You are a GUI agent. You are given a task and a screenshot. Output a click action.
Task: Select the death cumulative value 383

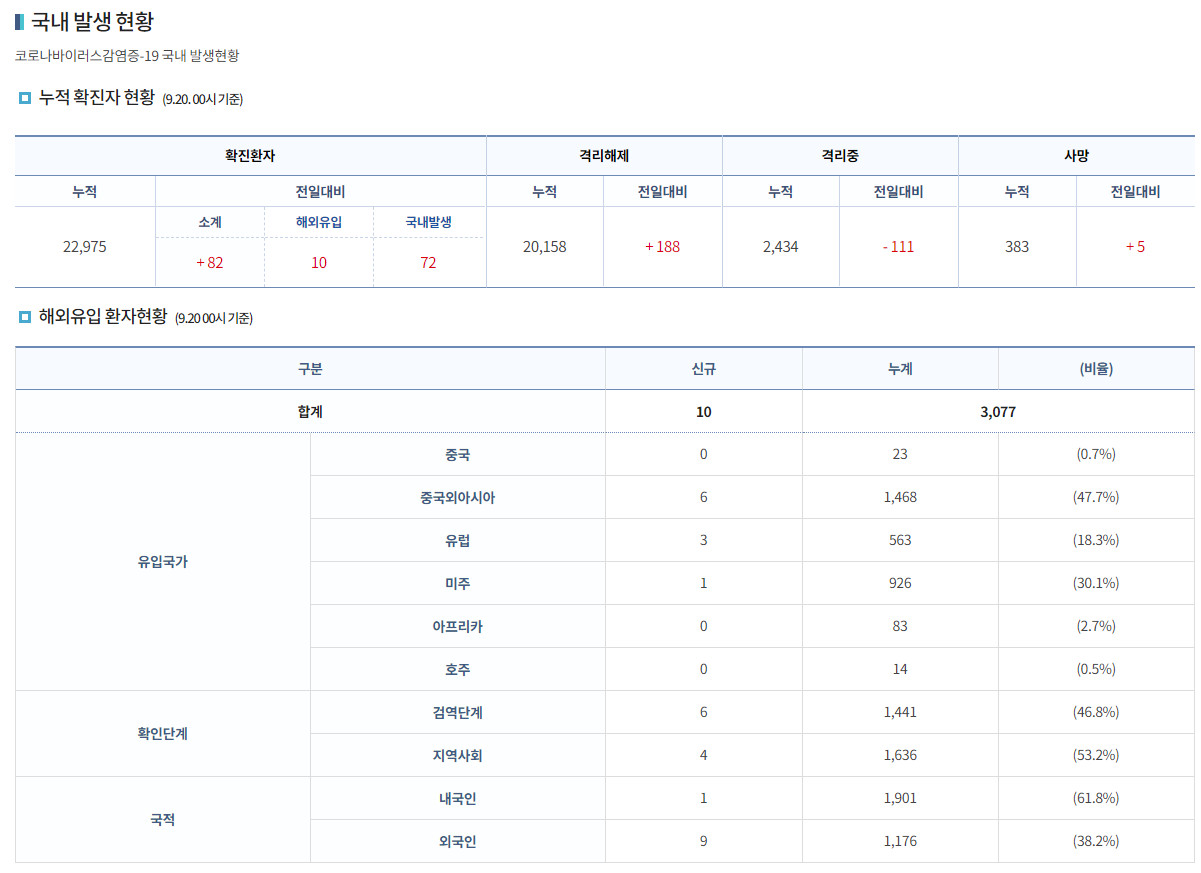coord(1017,247)
